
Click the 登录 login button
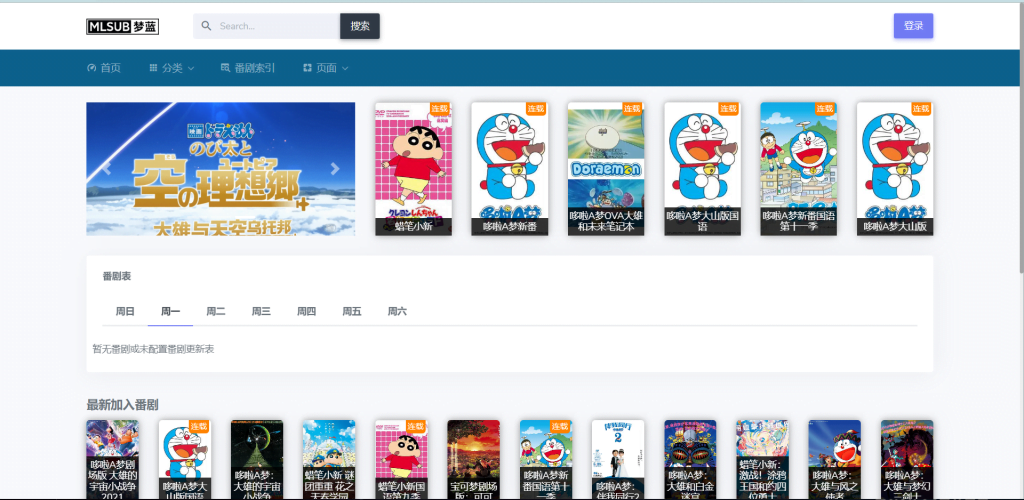click(914, 26)
